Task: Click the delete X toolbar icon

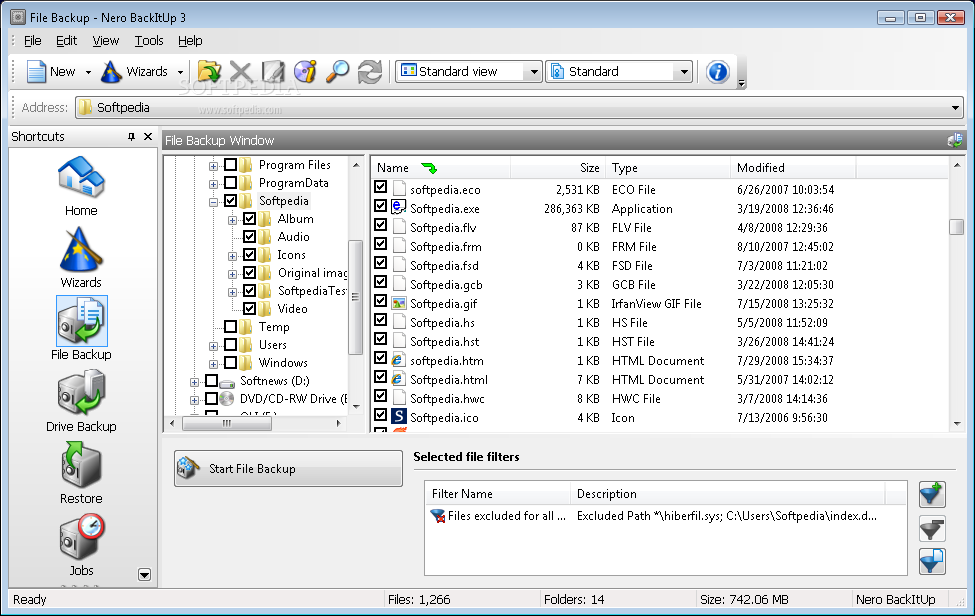Action: pyautogui.click(x=241, y=71)
